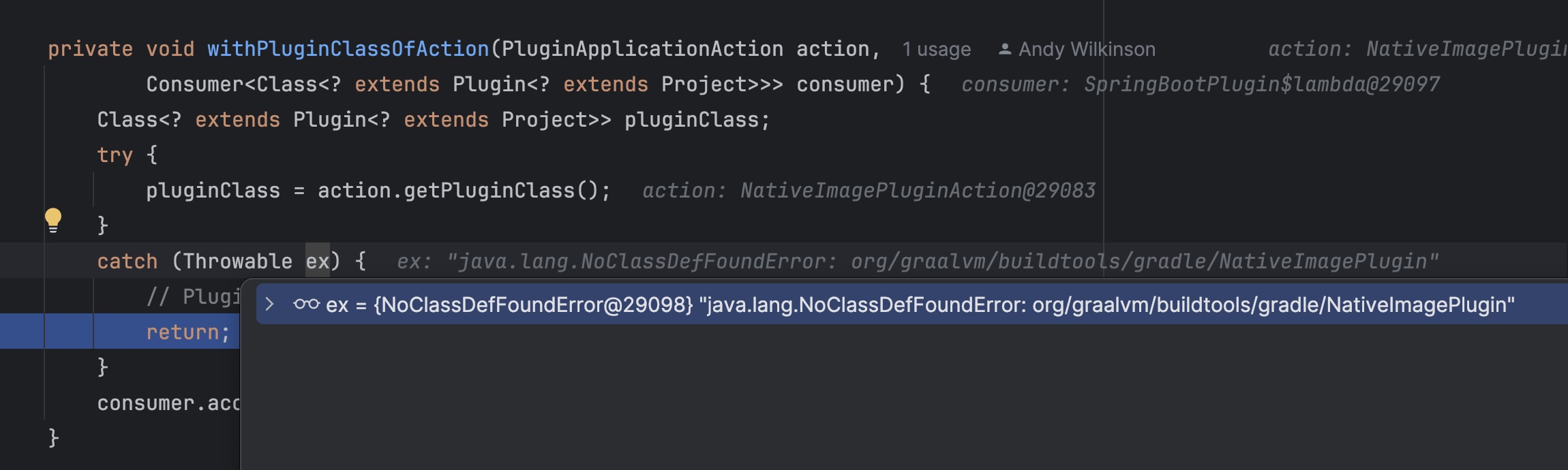Image resolution: width=1568 pixels, height=470 pixels.
Task: Click the return statement on highlighted line
Action: pos(187,332)
